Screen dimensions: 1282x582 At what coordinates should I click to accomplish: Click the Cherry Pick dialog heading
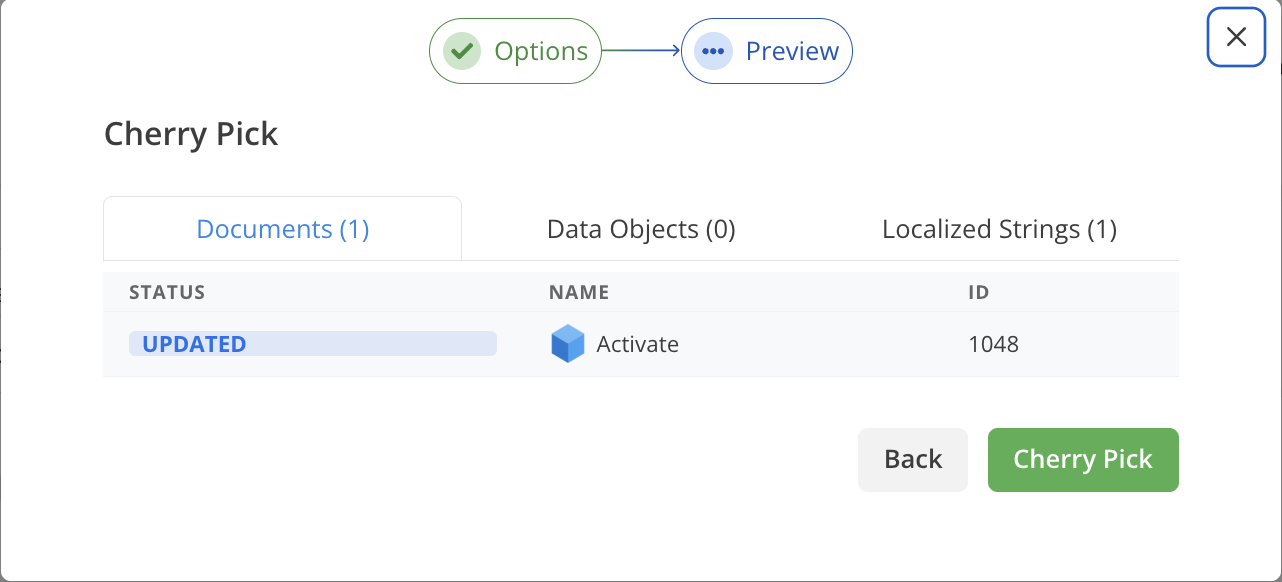(x=191, y=134)
